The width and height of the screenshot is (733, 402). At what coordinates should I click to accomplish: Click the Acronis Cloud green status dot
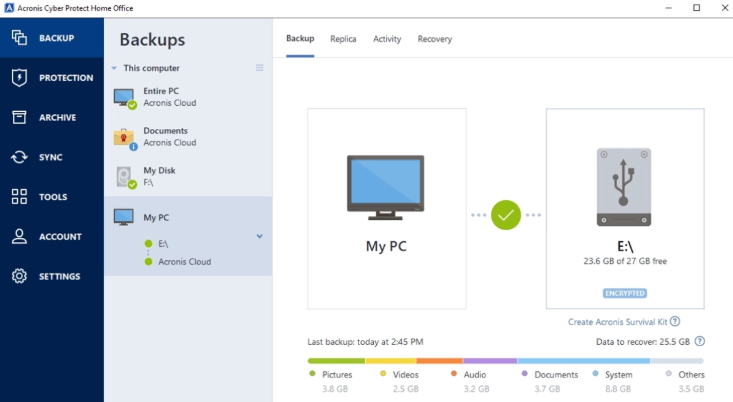tap(149, 262)
